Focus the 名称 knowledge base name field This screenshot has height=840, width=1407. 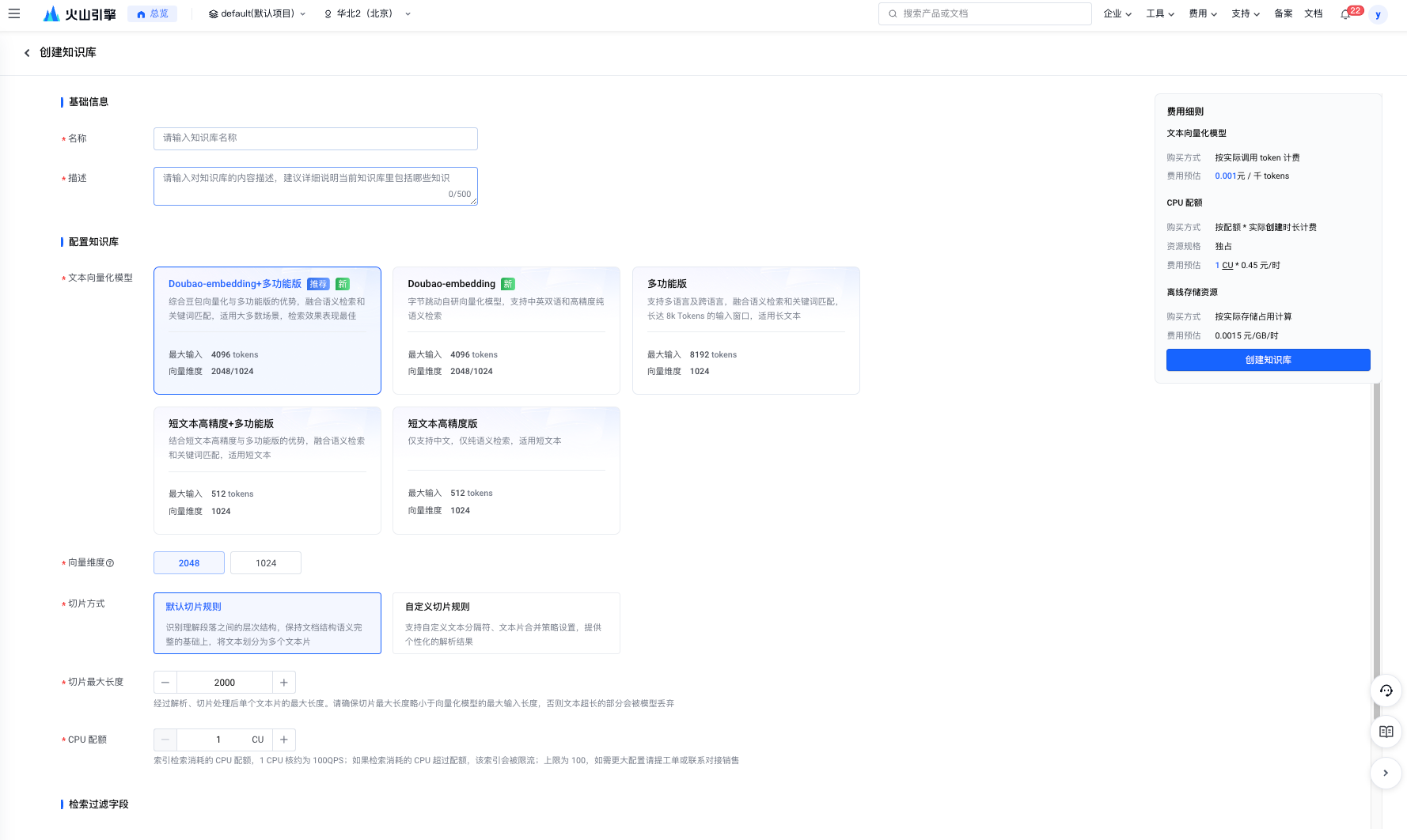tap(316, 138)
